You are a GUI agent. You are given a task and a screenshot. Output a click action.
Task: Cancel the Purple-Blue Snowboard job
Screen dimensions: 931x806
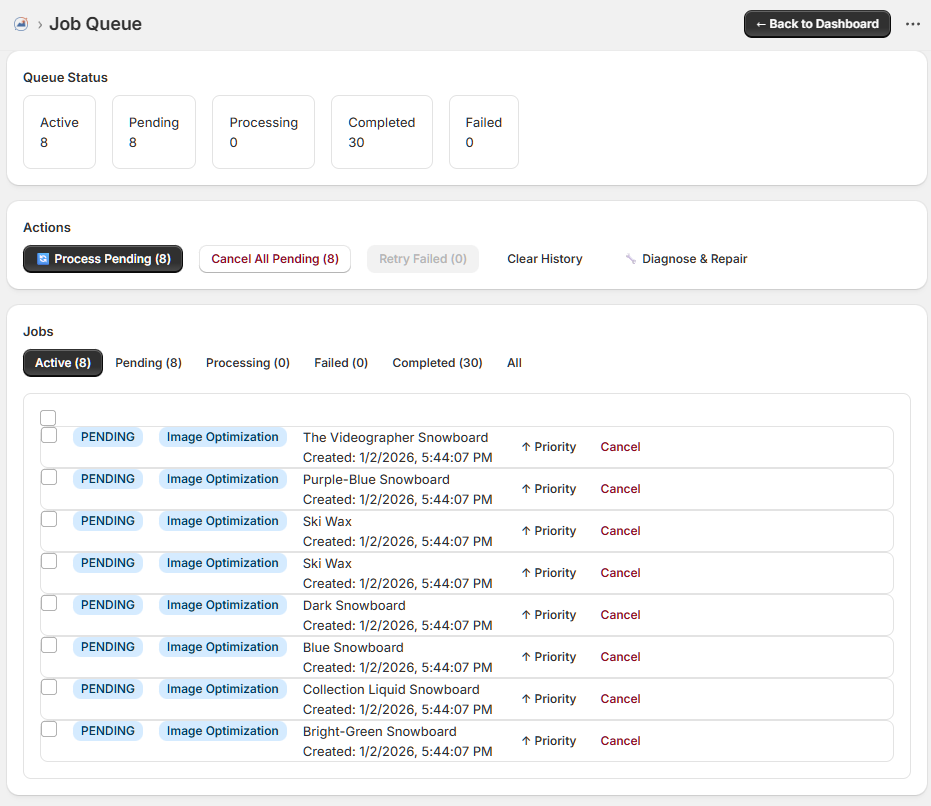click(x=620, y=489)
